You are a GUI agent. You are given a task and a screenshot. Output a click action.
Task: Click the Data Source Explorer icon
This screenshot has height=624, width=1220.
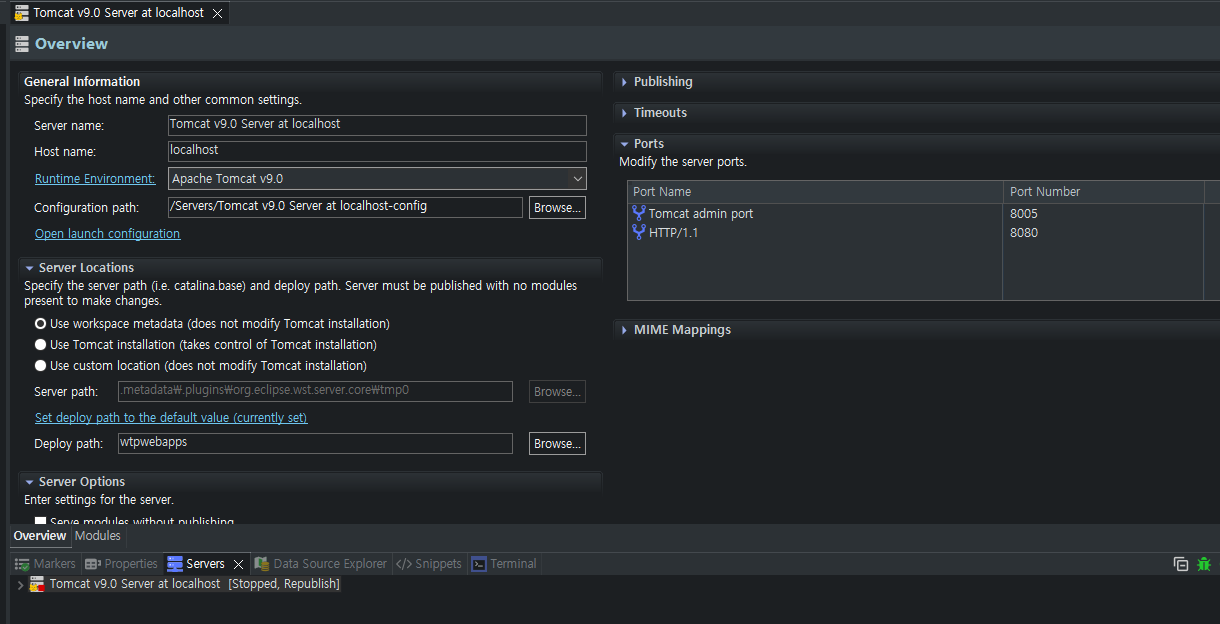coord(262,564)
